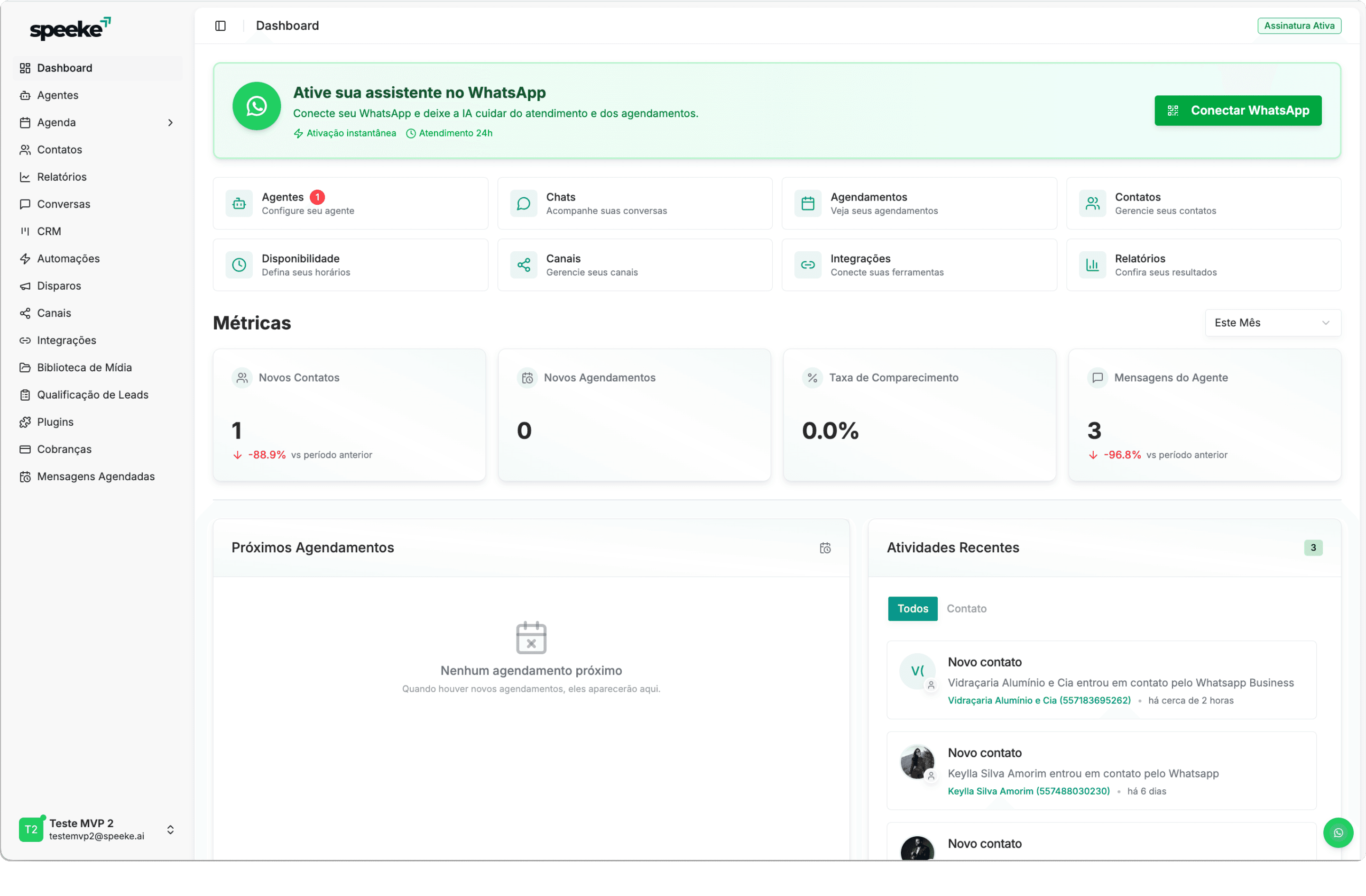Open the floating WhatsApp support button
1366x896 pixels.
tap(1338, 833)
